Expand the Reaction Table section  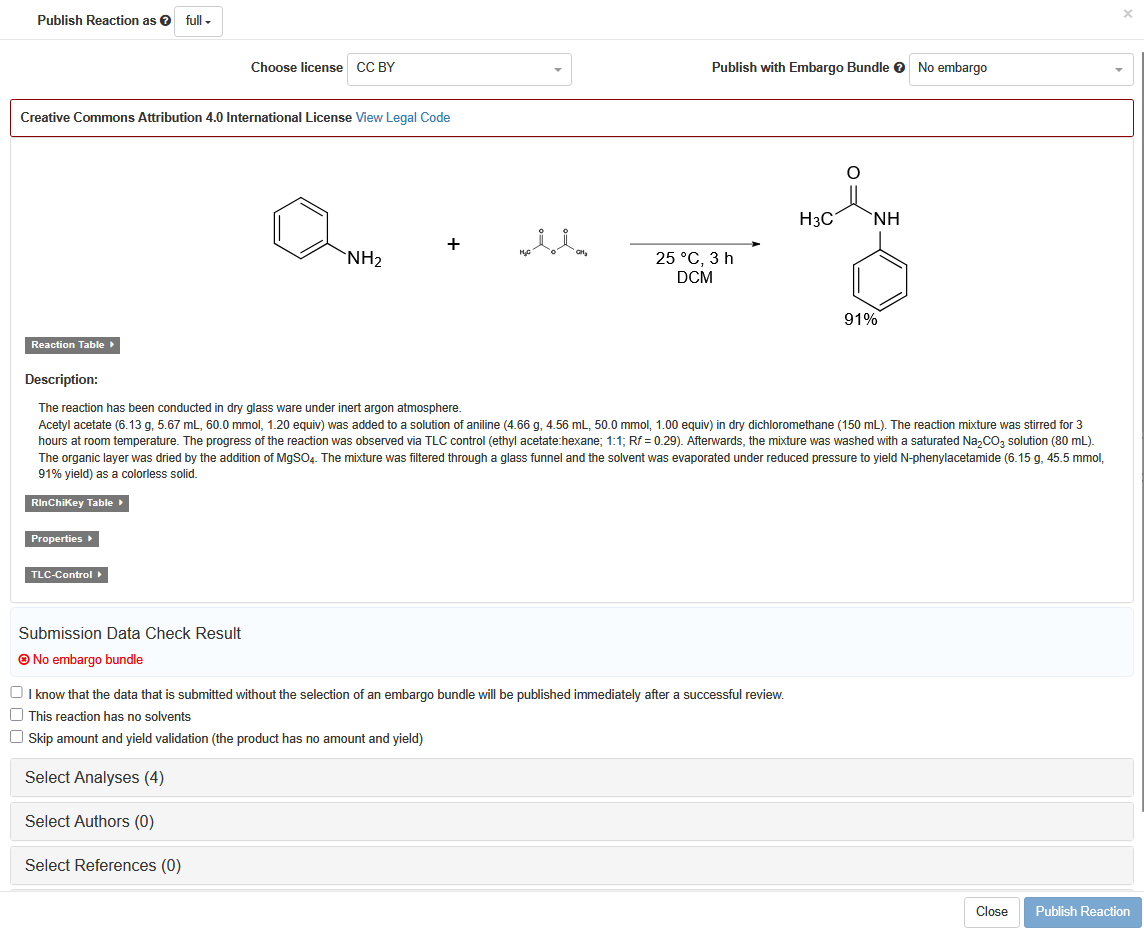72,345
